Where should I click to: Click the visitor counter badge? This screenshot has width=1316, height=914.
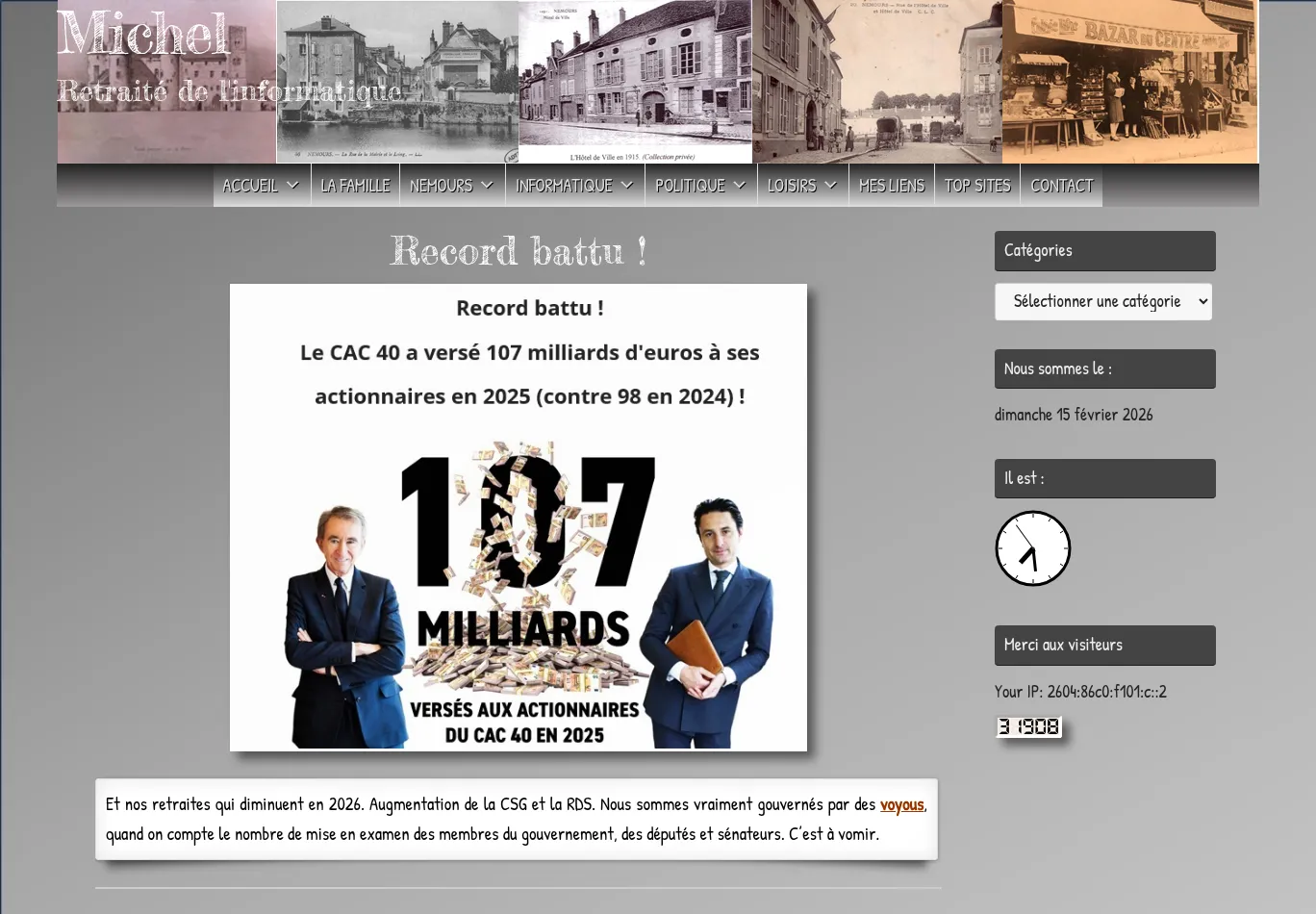1028,727
